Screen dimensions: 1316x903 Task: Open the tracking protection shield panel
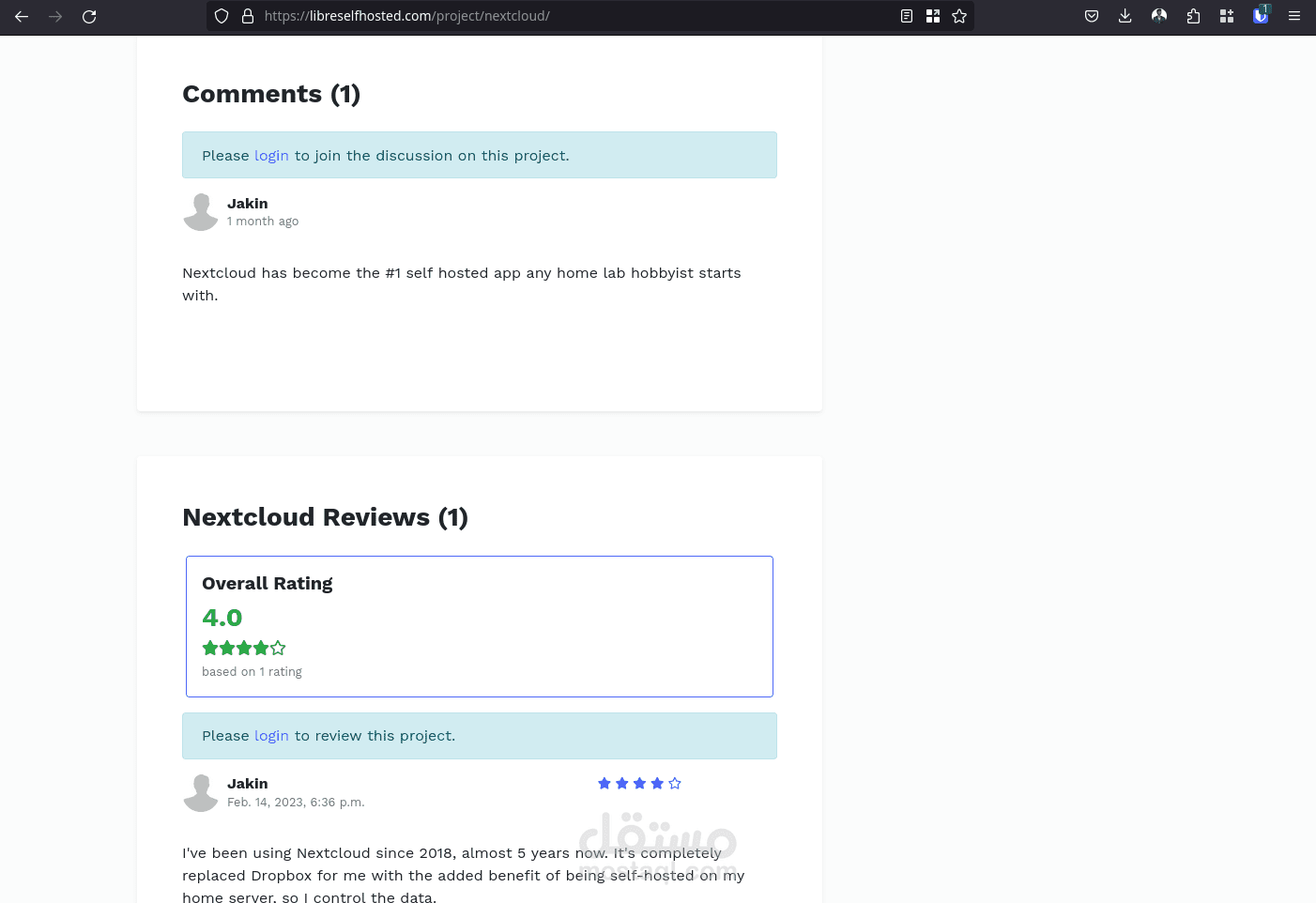[222, 16]
